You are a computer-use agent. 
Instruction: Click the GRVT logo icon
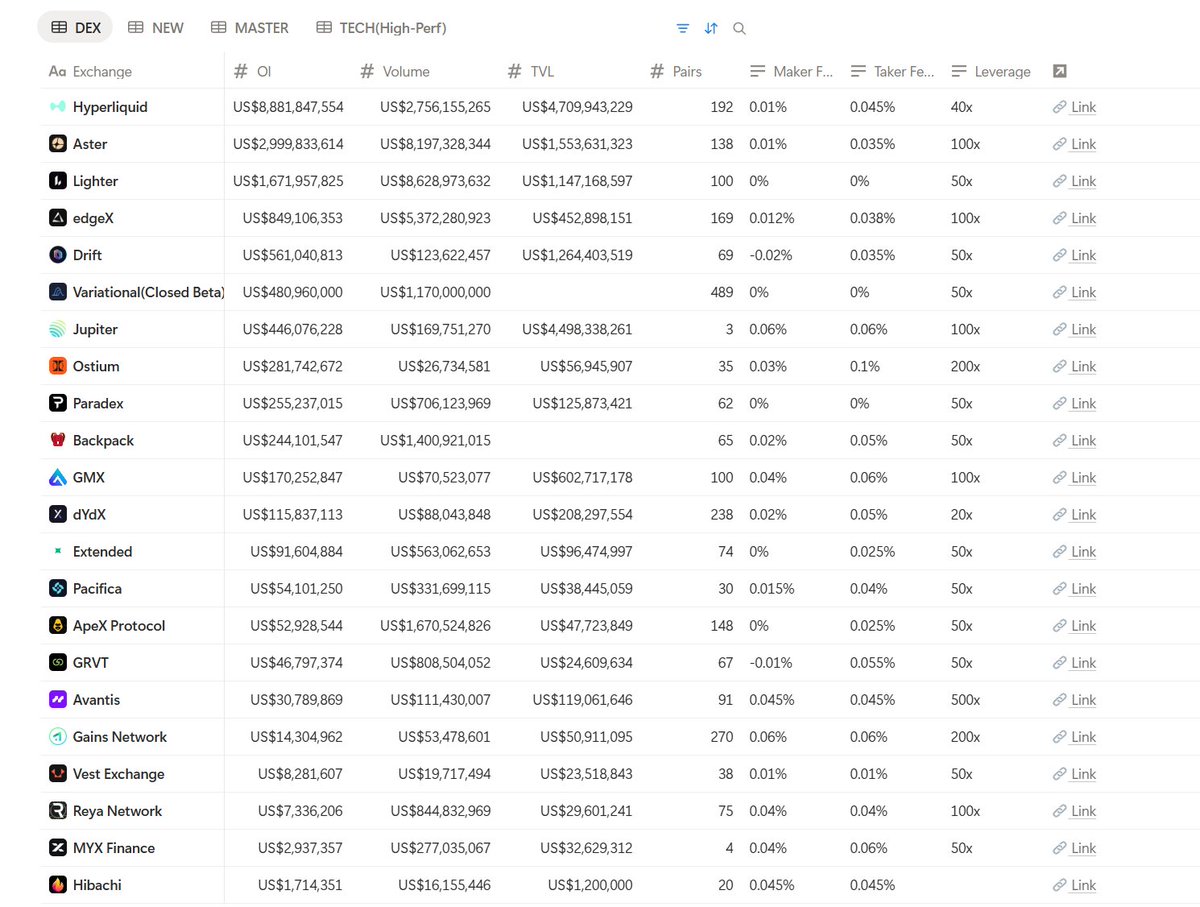click(x=58, y=662)
